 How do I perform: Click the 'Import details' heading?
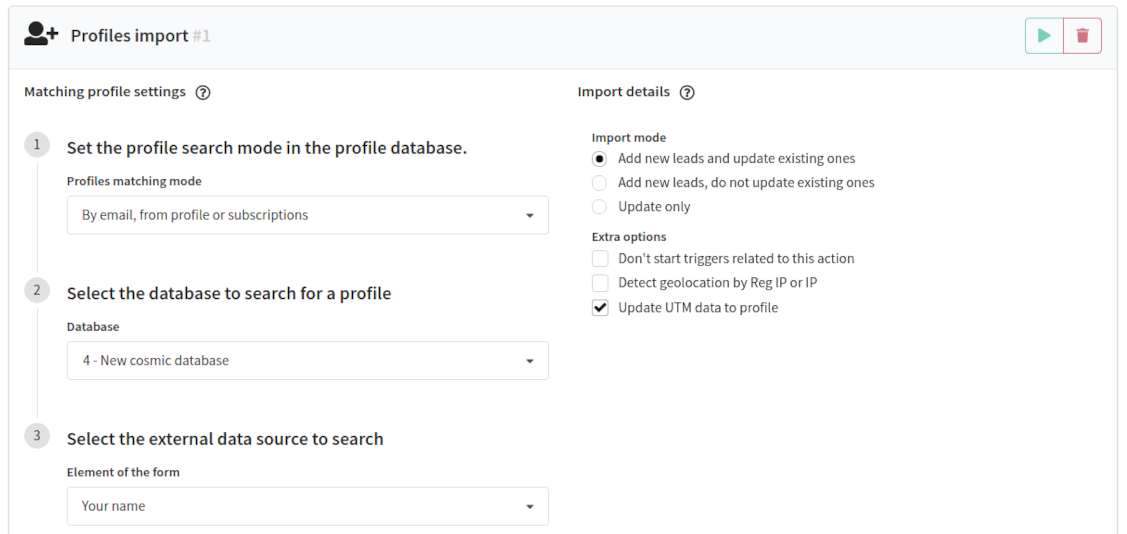click(x=624, y=92)
